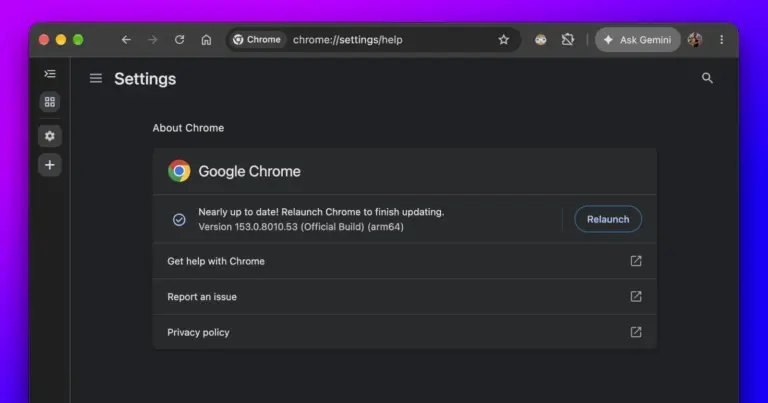This screenshot has height=403, width=768.
Task: Open Report an issue
Action: coord(405,297)
